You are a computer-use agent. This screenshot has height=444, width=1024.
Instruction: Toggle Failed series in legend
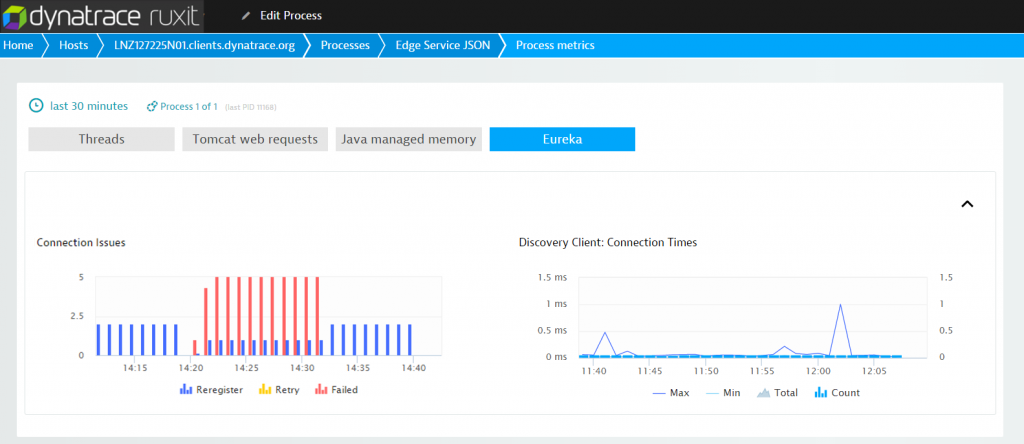pyautogui.click(x=336, y=390)
